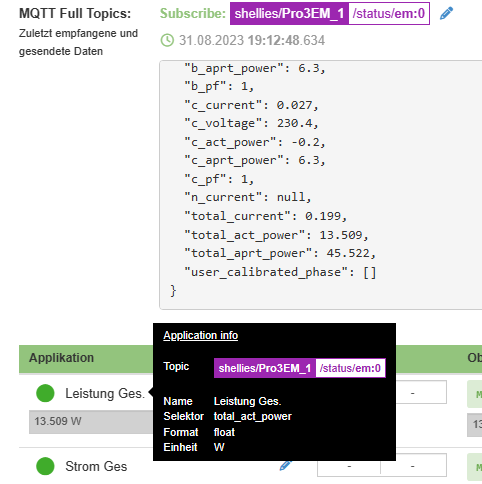
Task: Select the Leistung Ges. application name
Action: coord(105,393)
